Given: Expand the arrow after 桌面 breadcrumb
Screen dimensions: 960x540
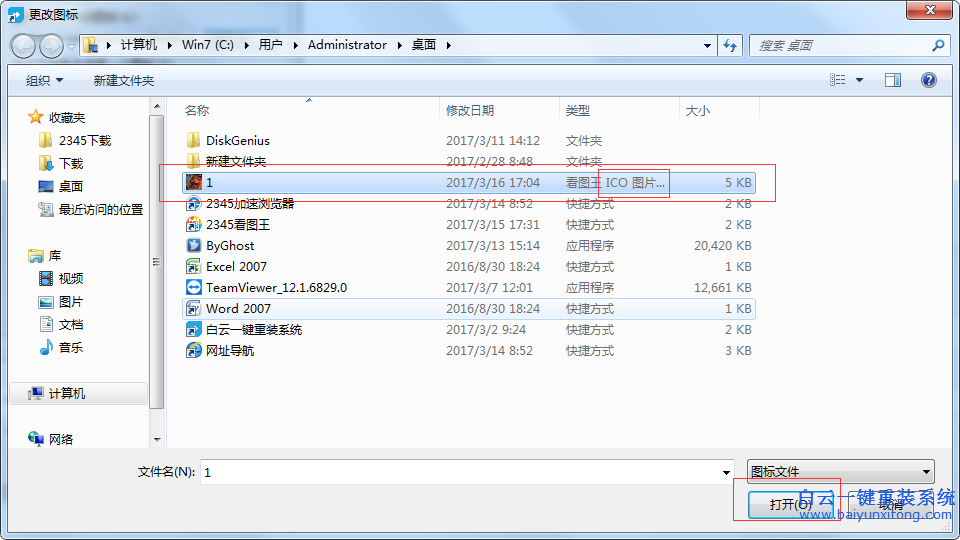Looking at the screenshot, I should click(449, 45).
